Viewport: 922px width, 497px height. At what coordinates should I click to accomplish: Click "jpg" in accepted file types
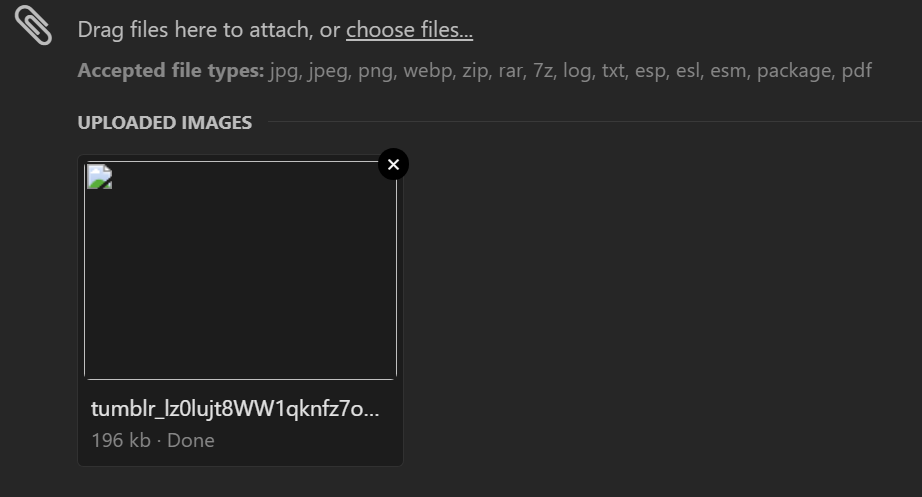pos(285,71)
